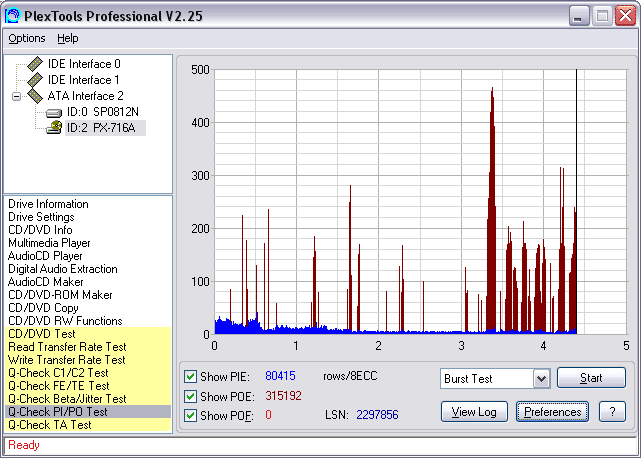Click the question mark help button
The image size is (641, 458).
point(612,412)
